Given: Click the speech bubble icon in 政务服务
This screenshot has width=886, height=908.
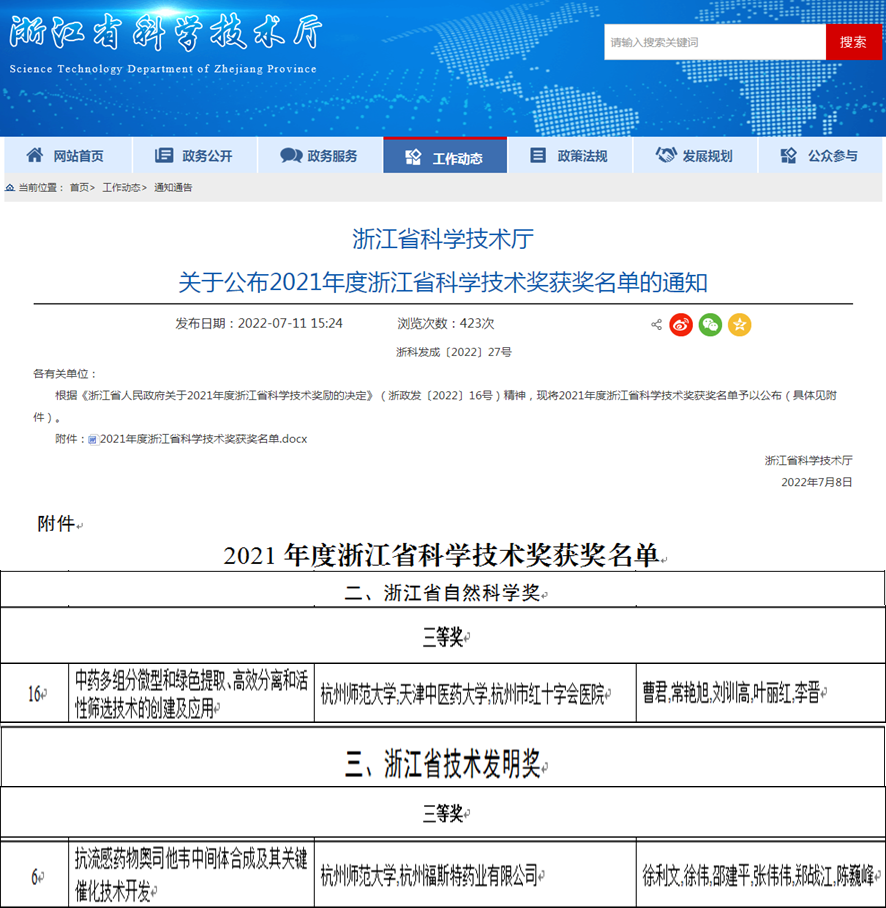Looking at the screenshot, I should 291,156.
